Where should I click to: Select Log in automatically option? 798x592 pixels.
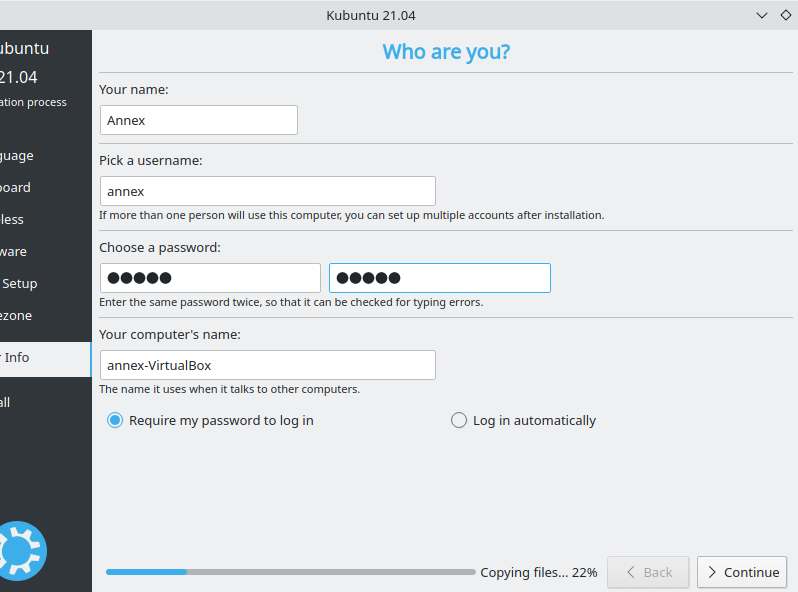pos(523,420)
